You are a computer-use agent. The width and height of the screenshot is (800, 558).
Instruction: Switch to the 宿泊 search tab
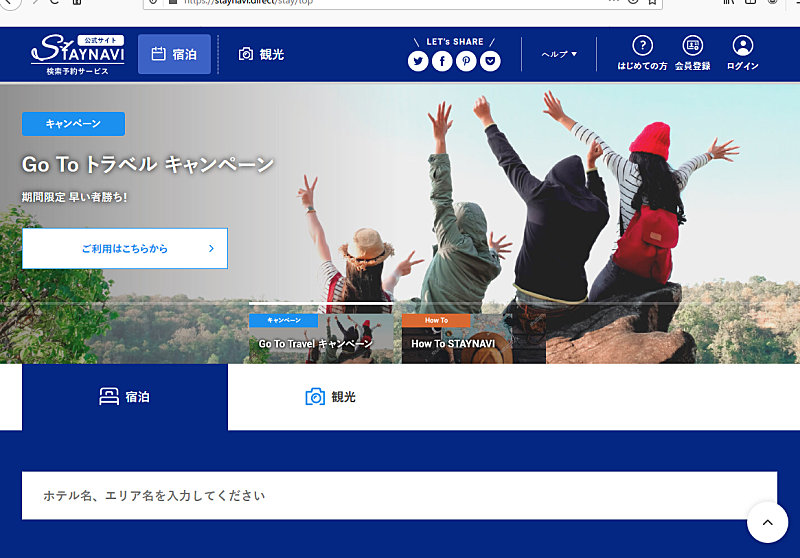(x=125, y=397)
